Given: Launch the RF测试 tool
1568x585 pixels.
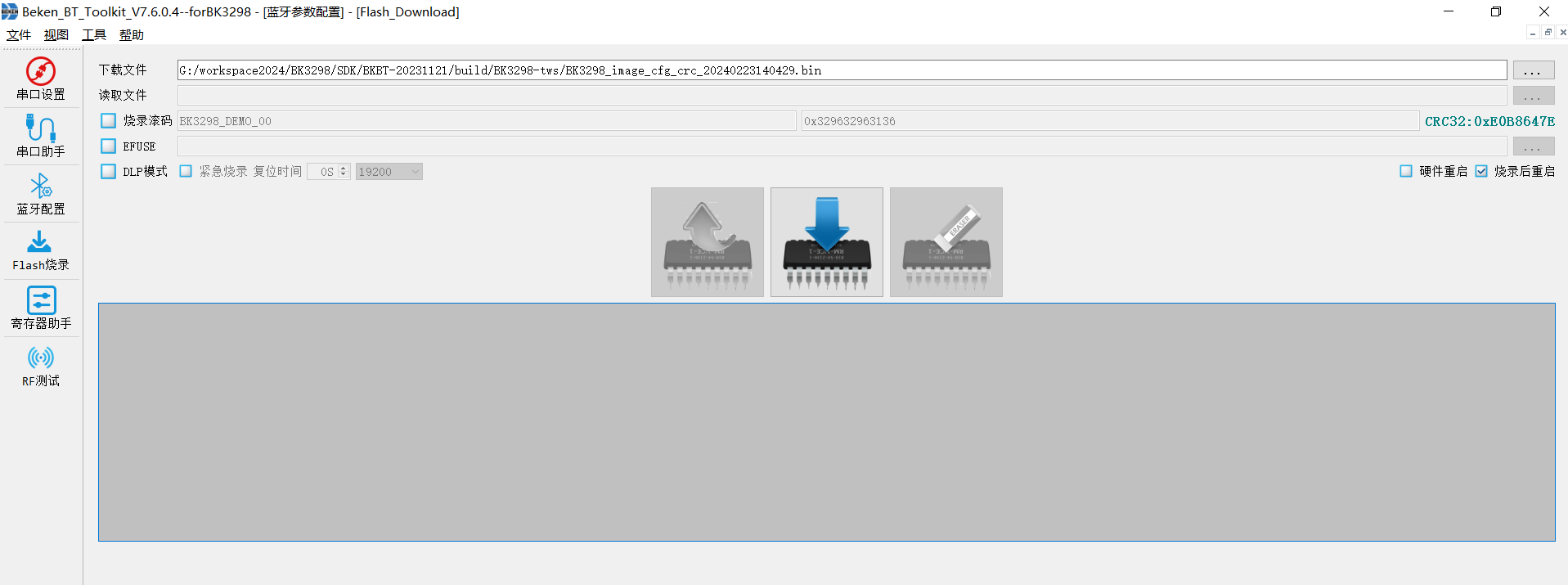Looking at the screenshot, I should point(41,366).
